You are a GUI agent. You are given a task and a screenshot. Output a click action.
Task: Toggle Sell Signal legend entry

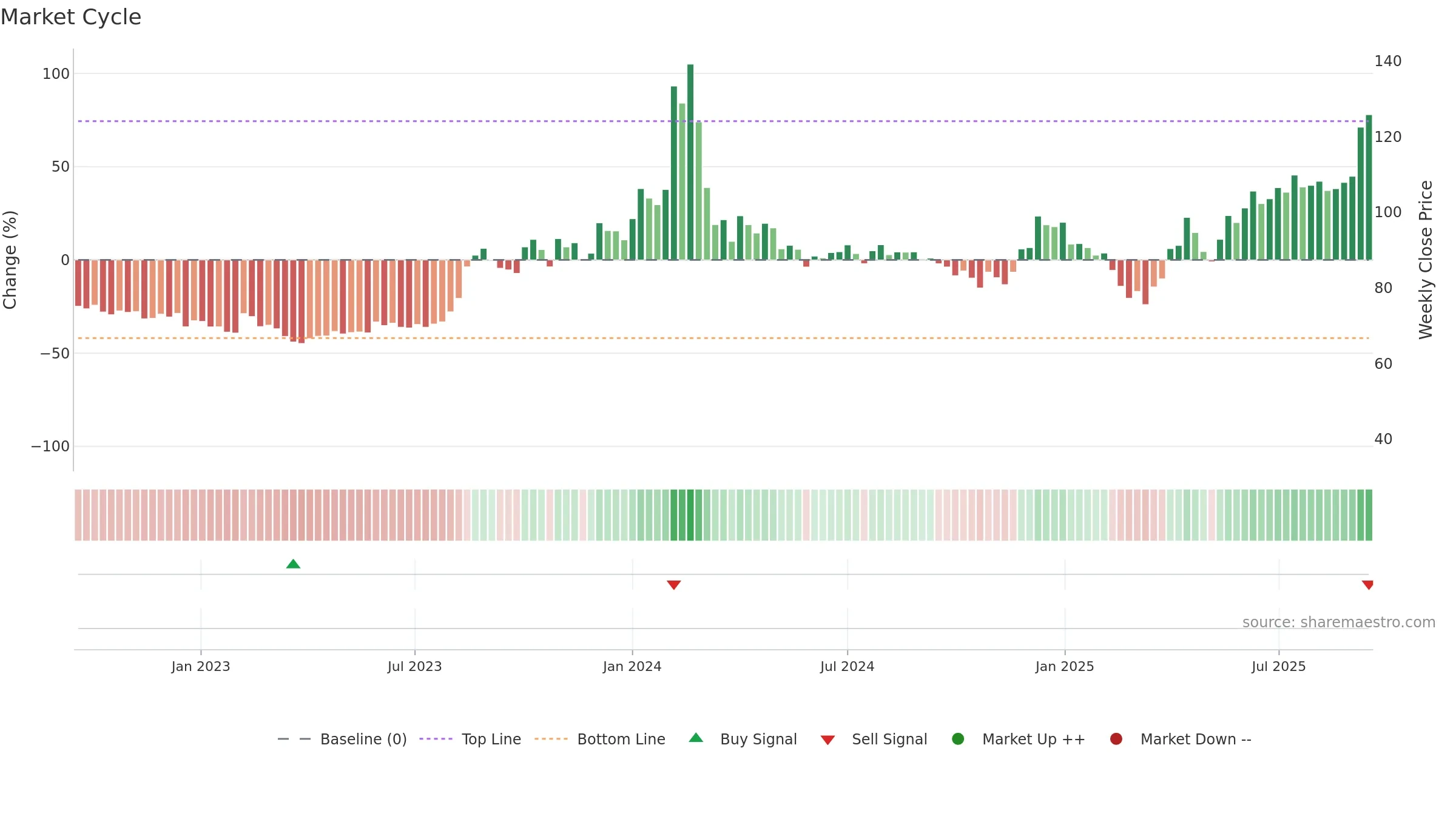874,739
